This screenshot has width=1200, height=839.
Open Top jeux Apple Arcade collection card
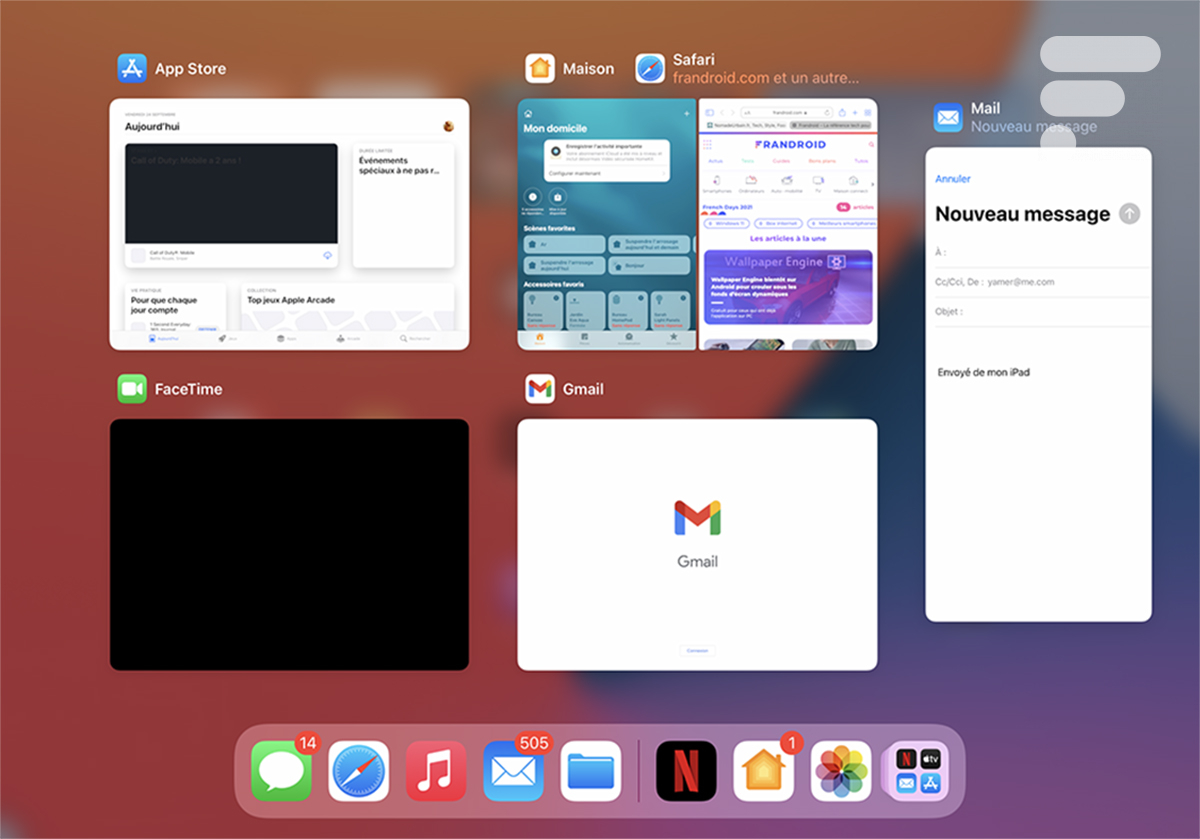(347, 306)
